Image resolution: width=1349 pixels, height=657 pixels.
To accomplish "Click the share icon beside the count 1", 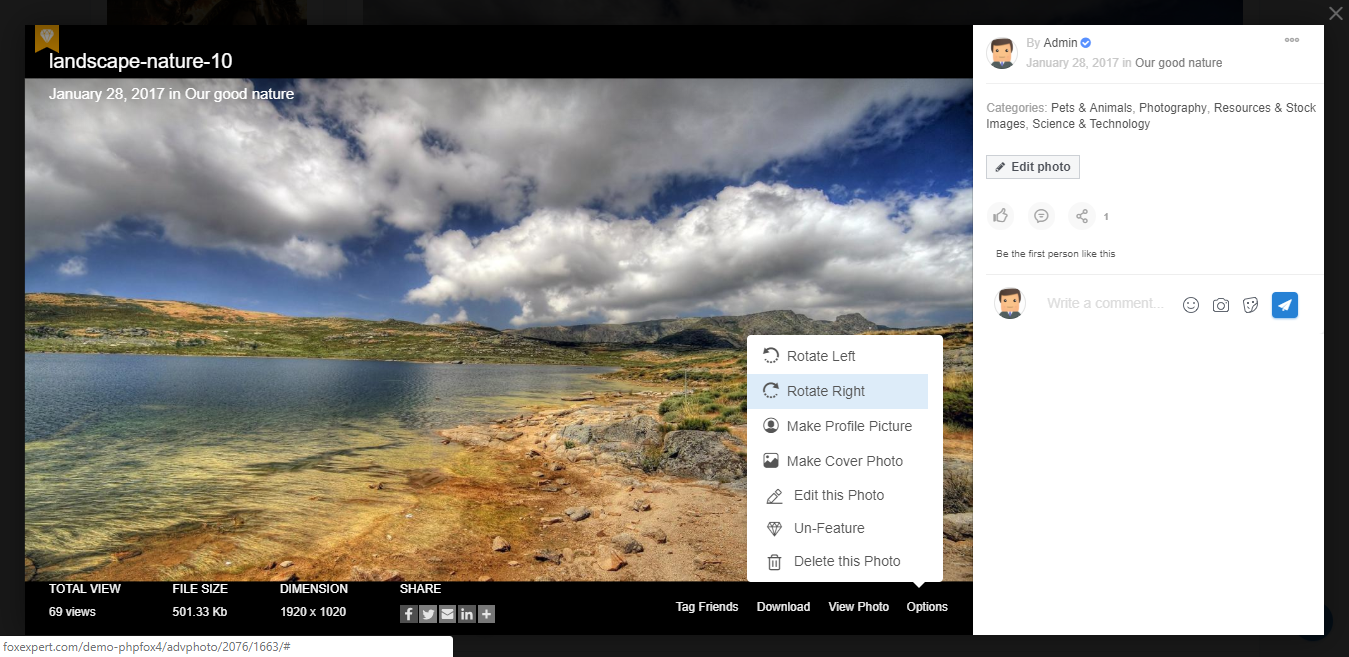I will (x=1082, y=216).
